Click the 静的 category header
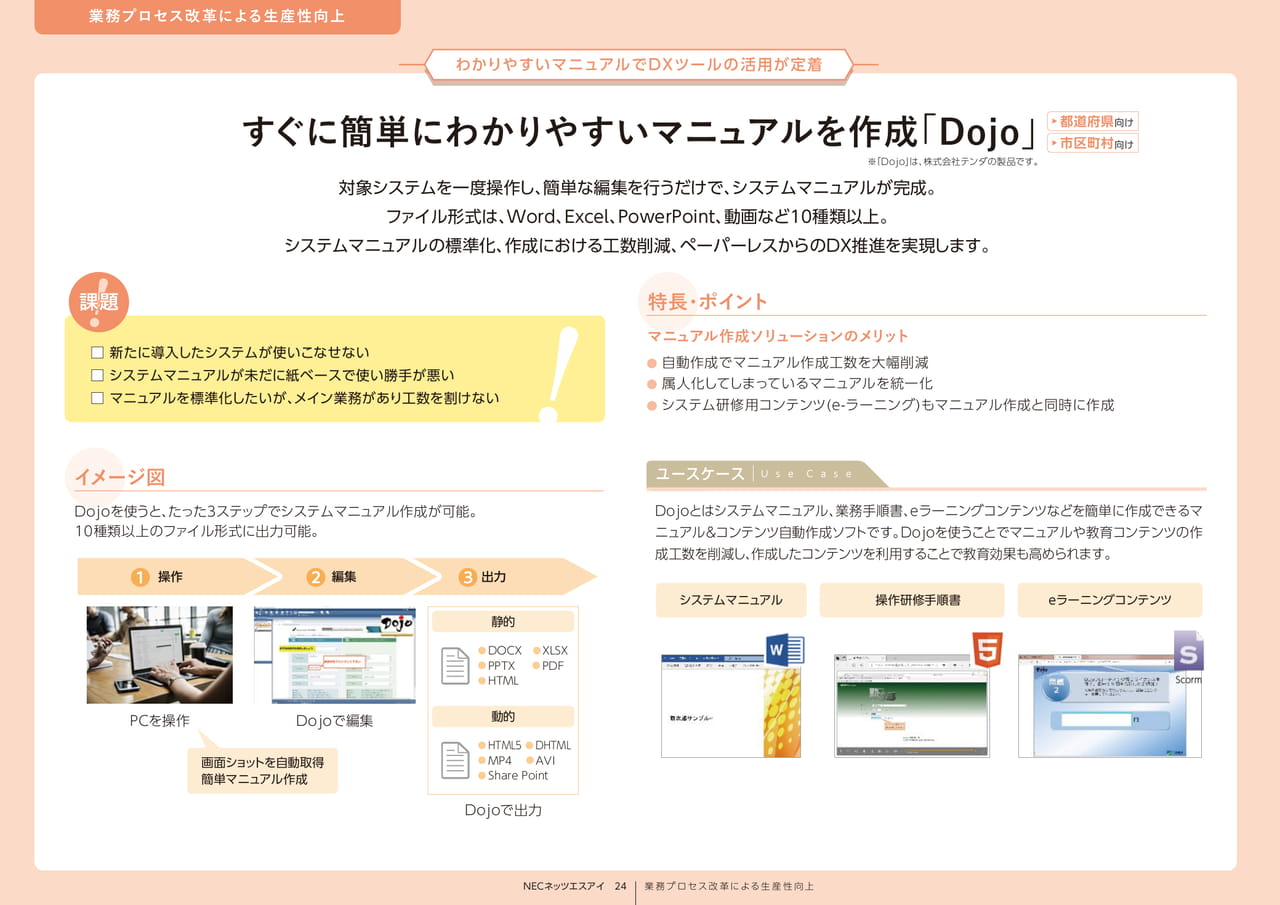The width and height of the screenshot is (1280, 905). click(x=503, y=622)
